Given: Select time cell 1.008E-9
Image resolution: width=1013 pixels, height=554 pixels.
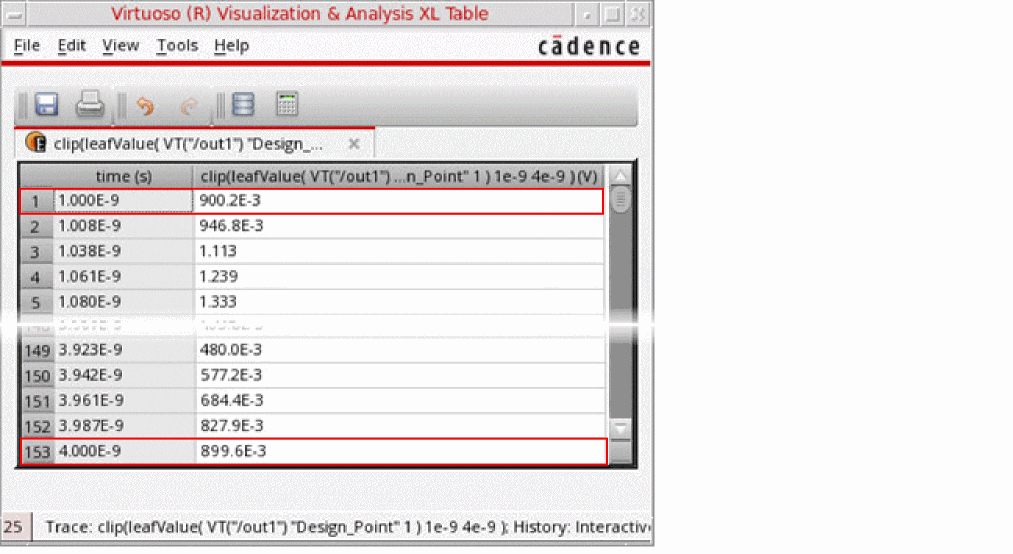Looking at the screenshot, I should 123,226.
